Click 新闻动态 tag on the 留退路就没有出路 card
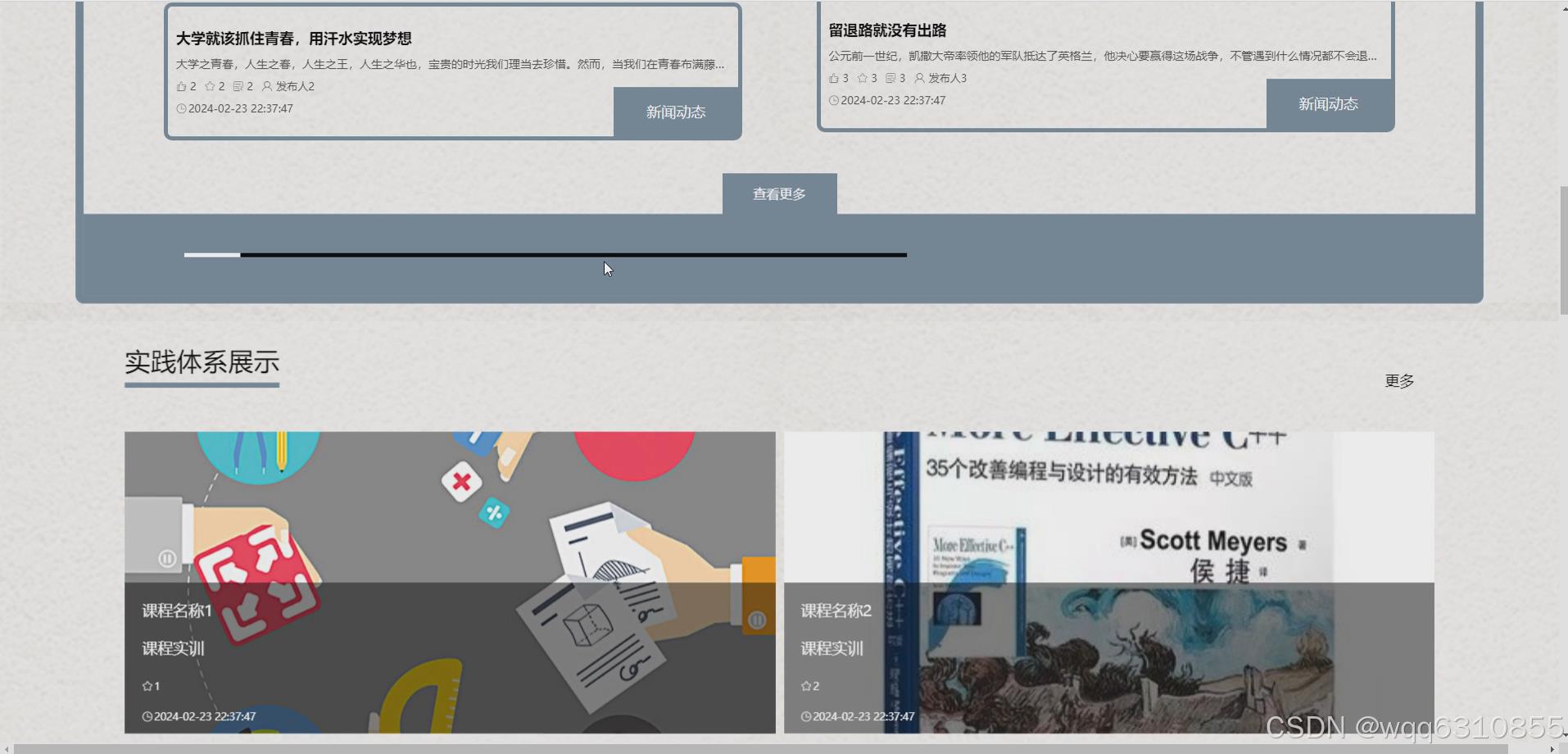The width and height of the screenshot is (1568, 754). pos(1328,104)
